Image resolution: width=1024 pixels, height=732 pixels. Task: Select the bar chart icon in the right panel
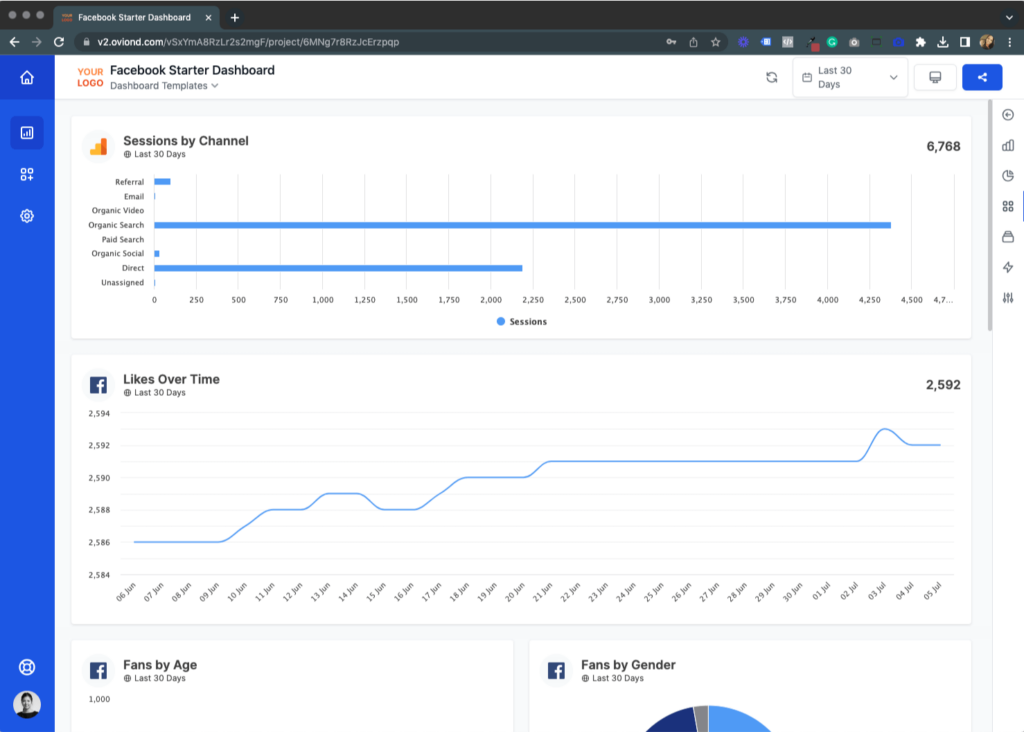[x=1008, y=145]
